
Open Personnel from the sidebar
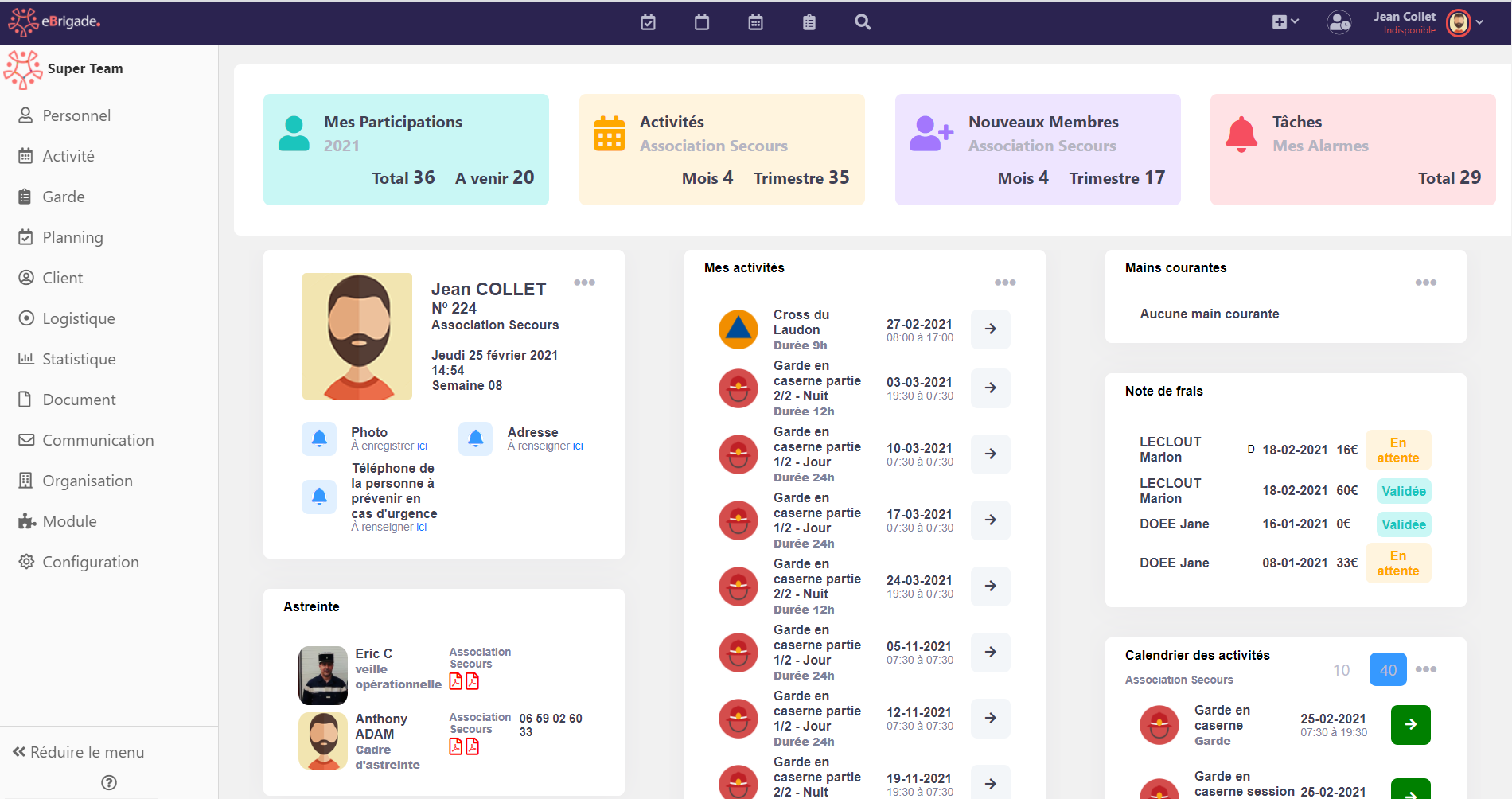pos(76,115)
